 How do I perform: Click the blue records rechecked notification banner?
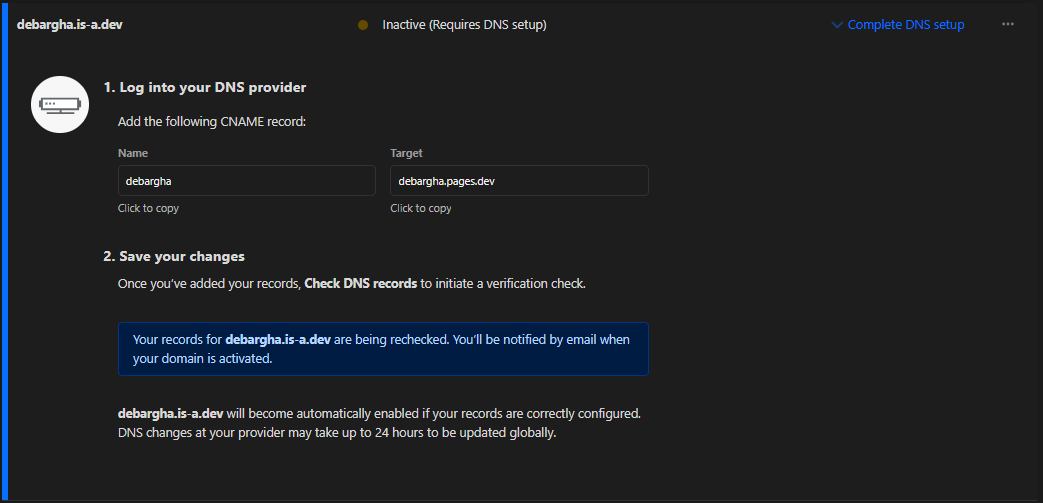[383, 349]
